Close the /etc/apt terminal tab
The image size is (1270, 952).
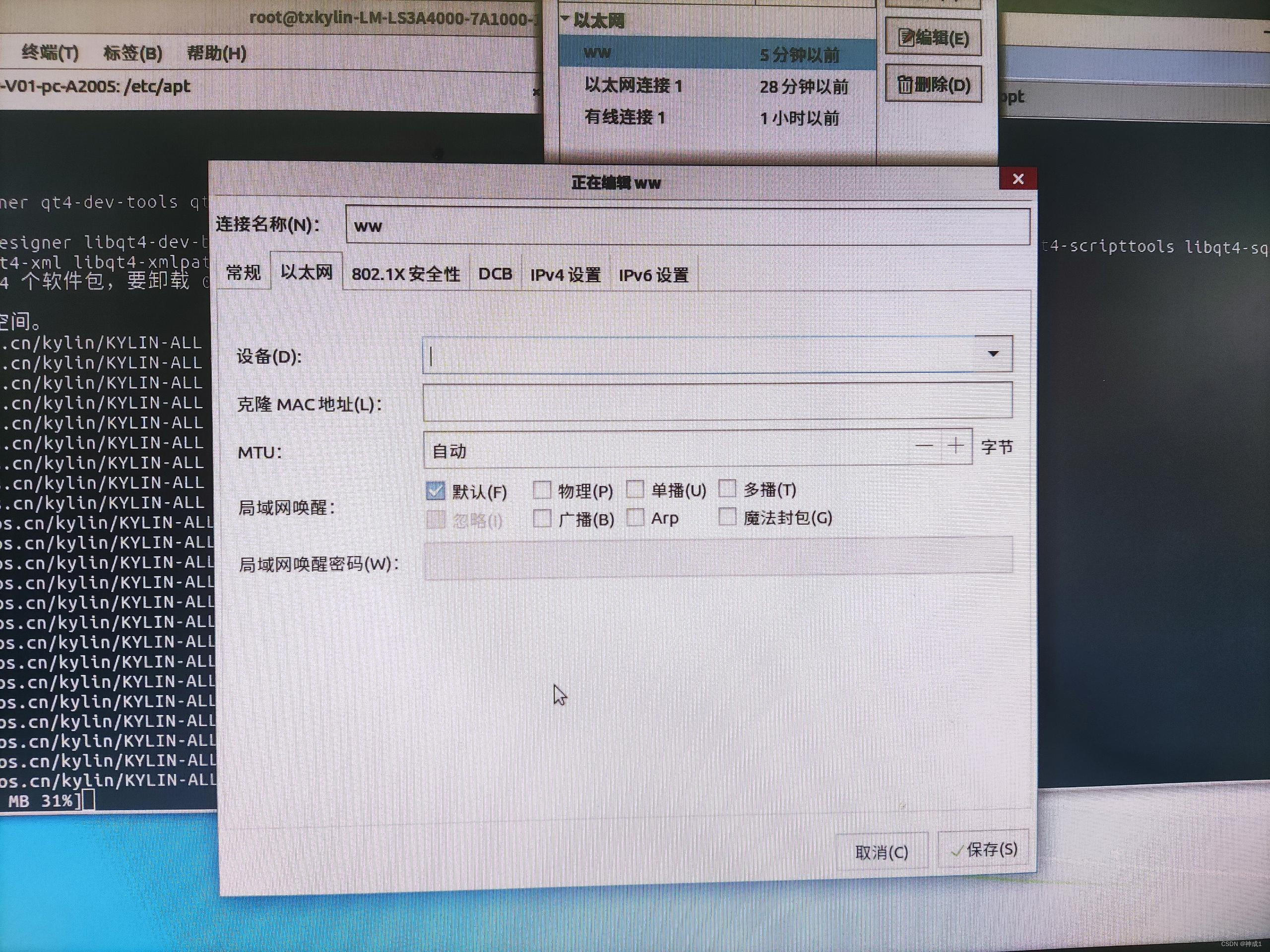(x=536, y=92)
